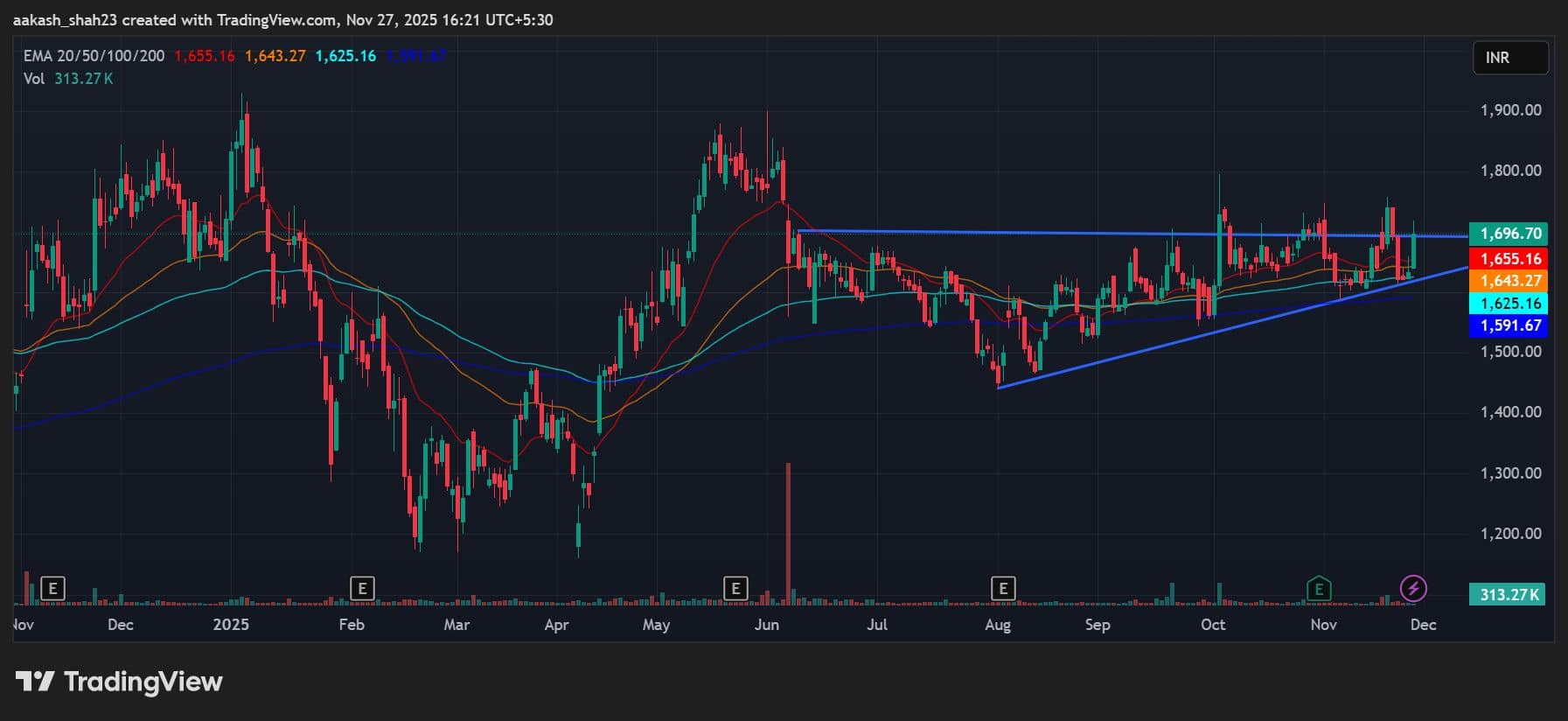The image size is (1568, 721).
Task: Click the blue 1,591.67 EMA price label
Action: (1509, 325)
